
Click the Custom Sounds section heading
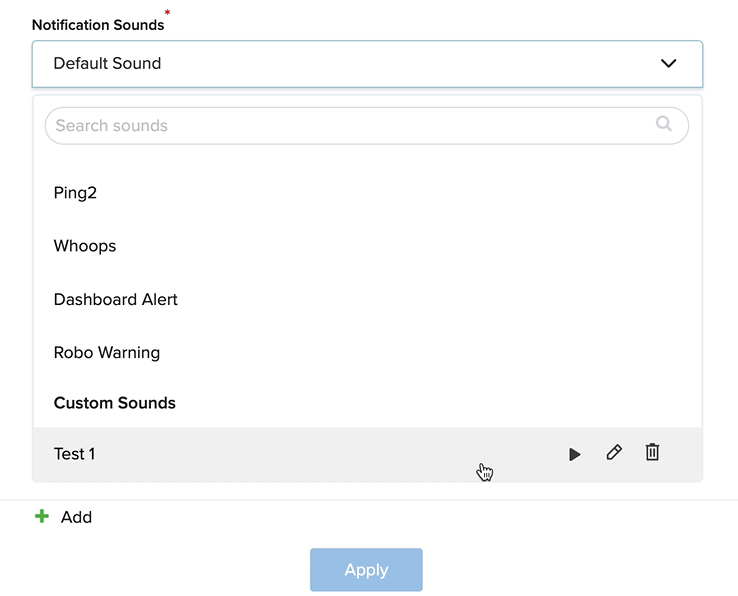[114, 403]
